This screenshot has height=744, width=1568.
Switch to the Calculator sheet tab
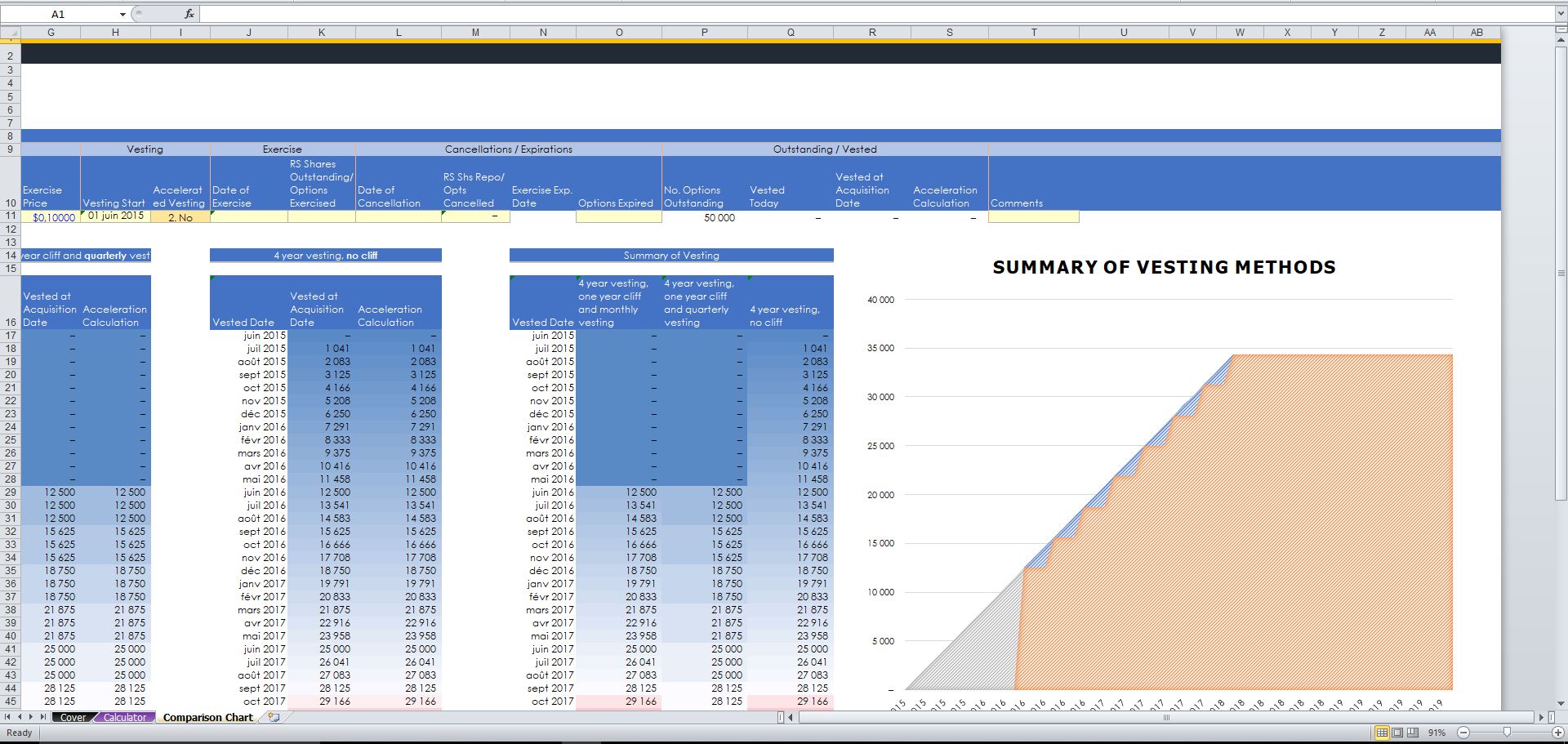tap(125, 717)
